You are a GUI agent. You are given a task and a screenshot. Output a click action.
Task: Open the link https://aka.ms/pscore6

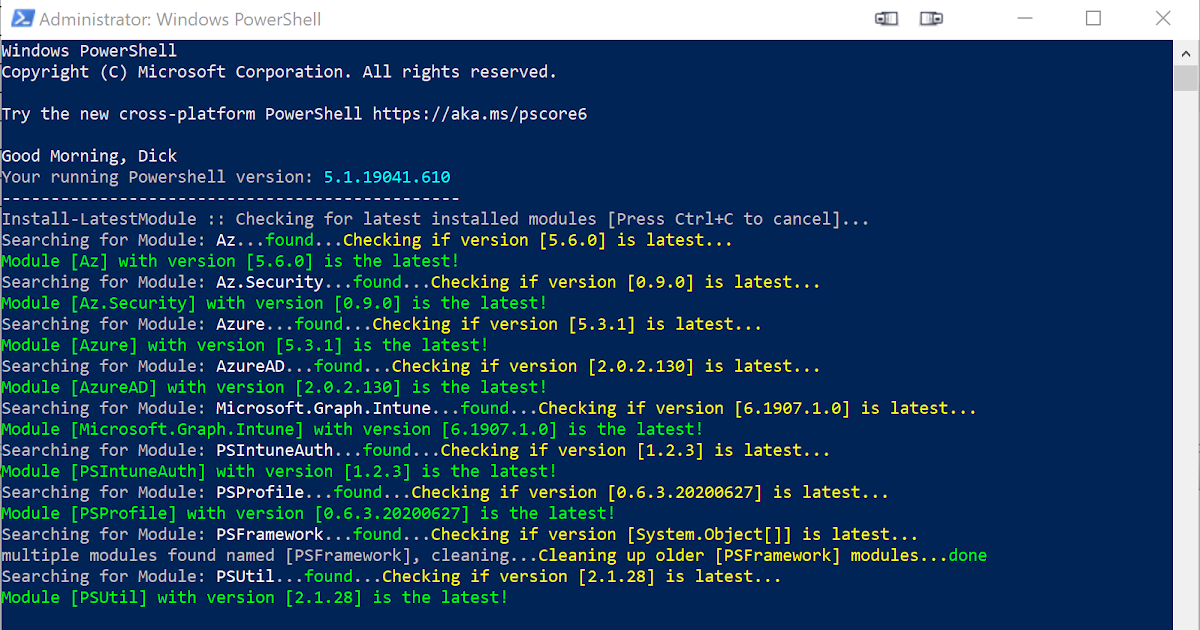coord(478,113)
